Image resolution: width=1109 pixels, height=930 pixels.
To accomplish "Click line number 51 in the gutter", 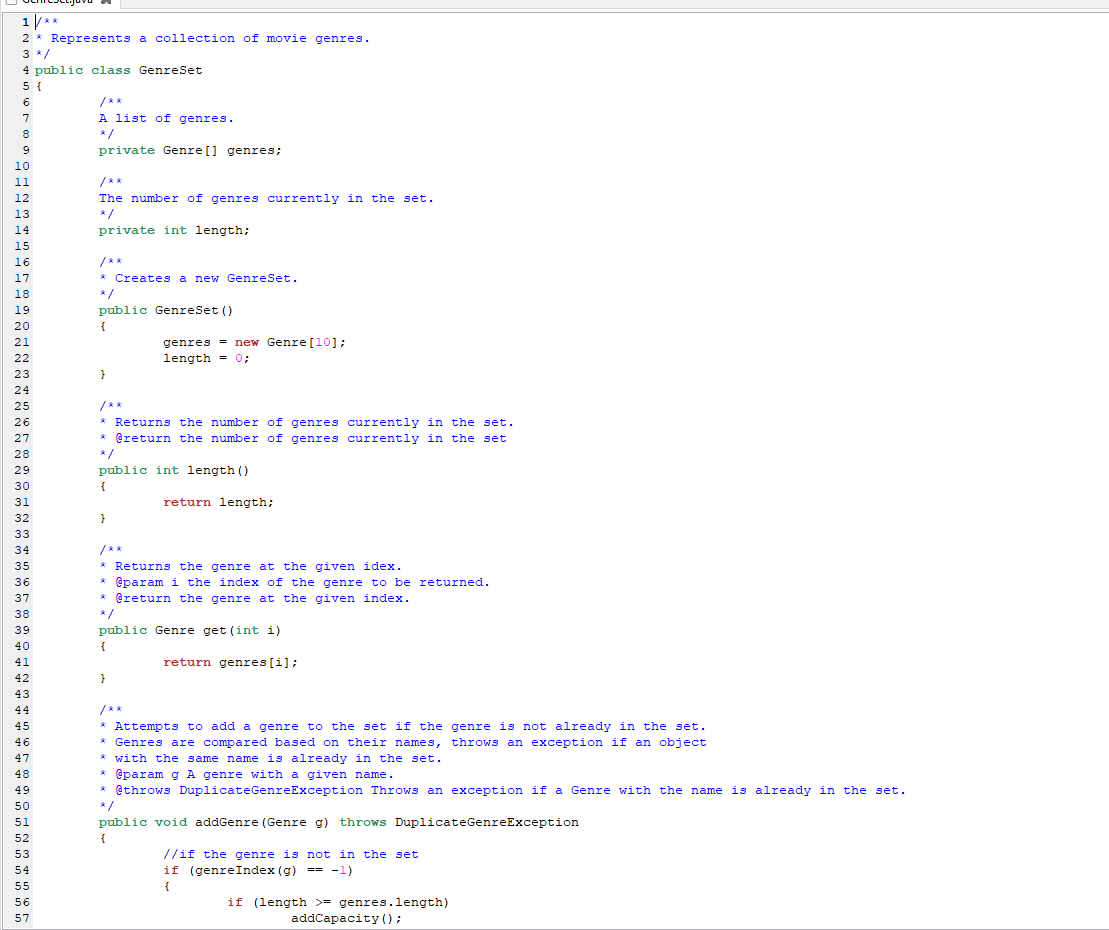I will [x=22, y=822].
